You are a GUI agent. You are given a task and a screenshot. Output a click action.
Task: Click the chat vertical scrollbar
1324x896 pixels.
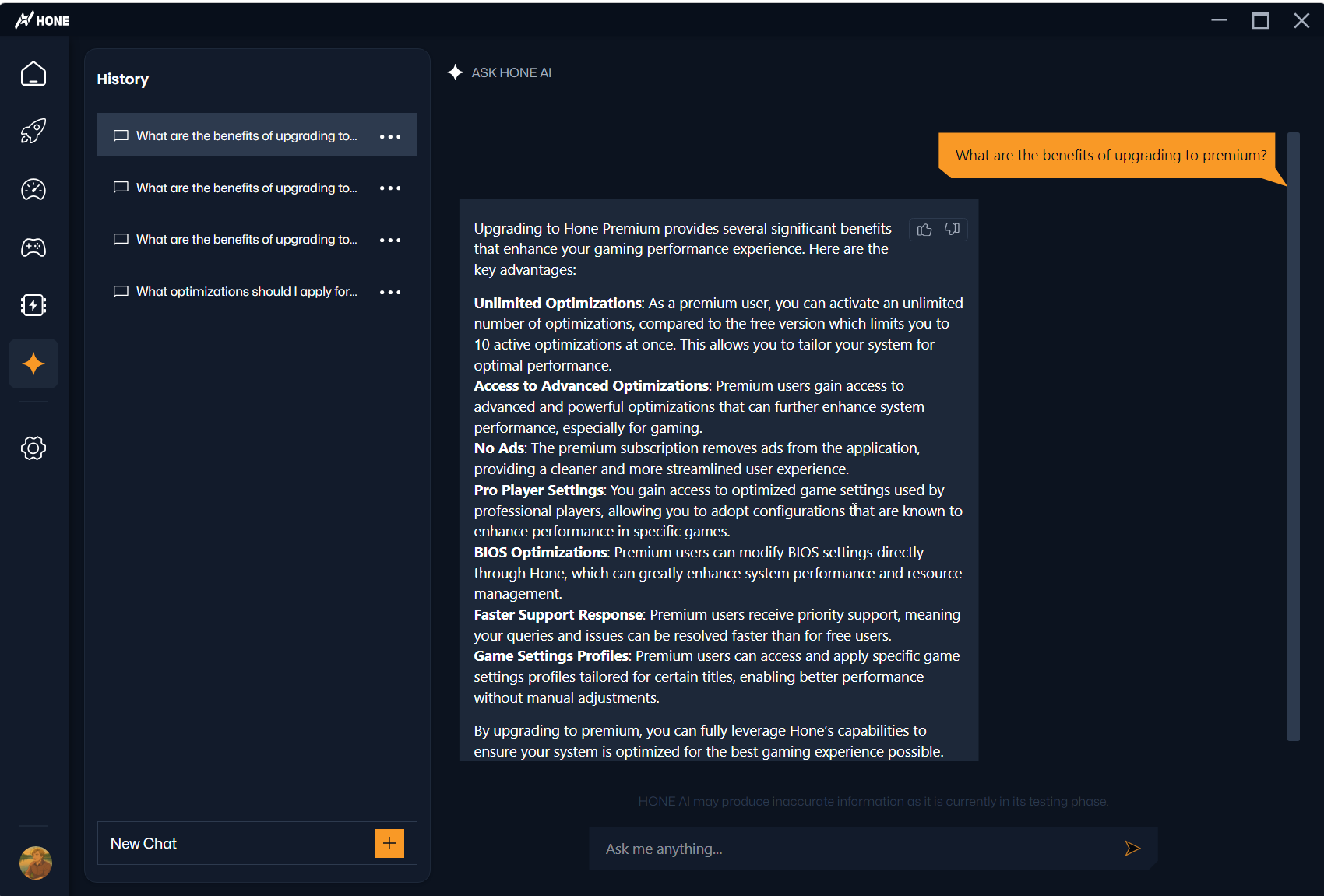[1294, 436]
